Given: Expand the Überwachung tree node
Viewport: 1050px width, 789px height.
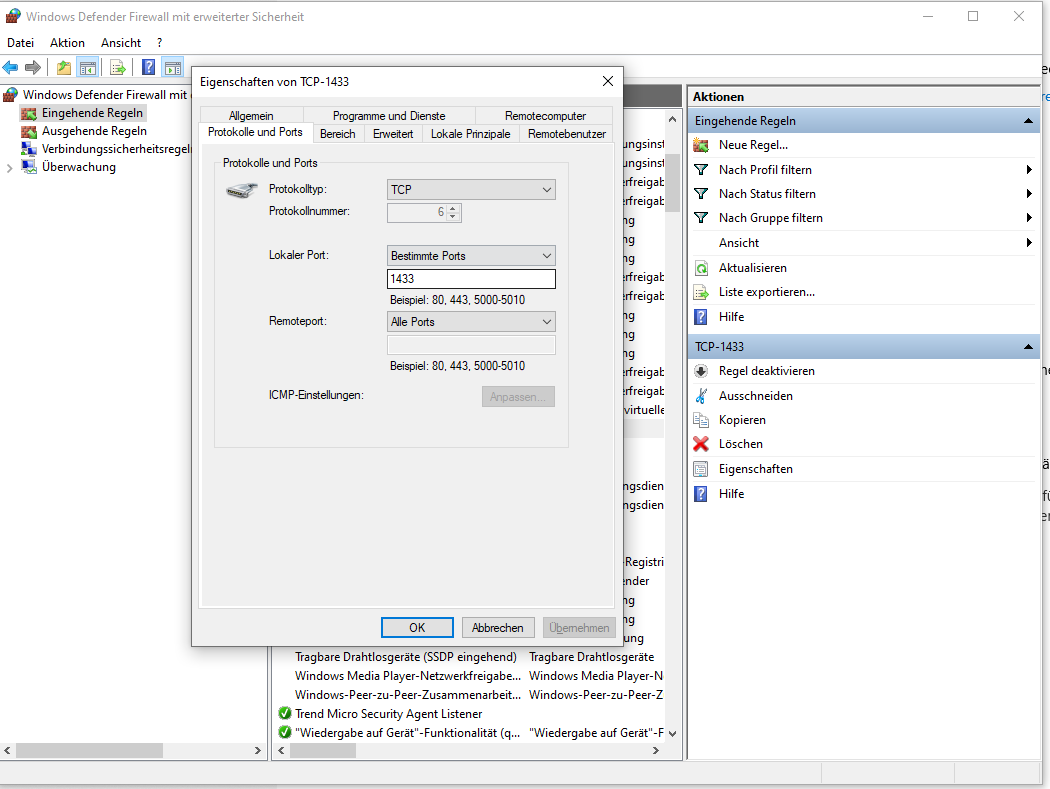Looking at the screenshot, I should click(10, 168).
